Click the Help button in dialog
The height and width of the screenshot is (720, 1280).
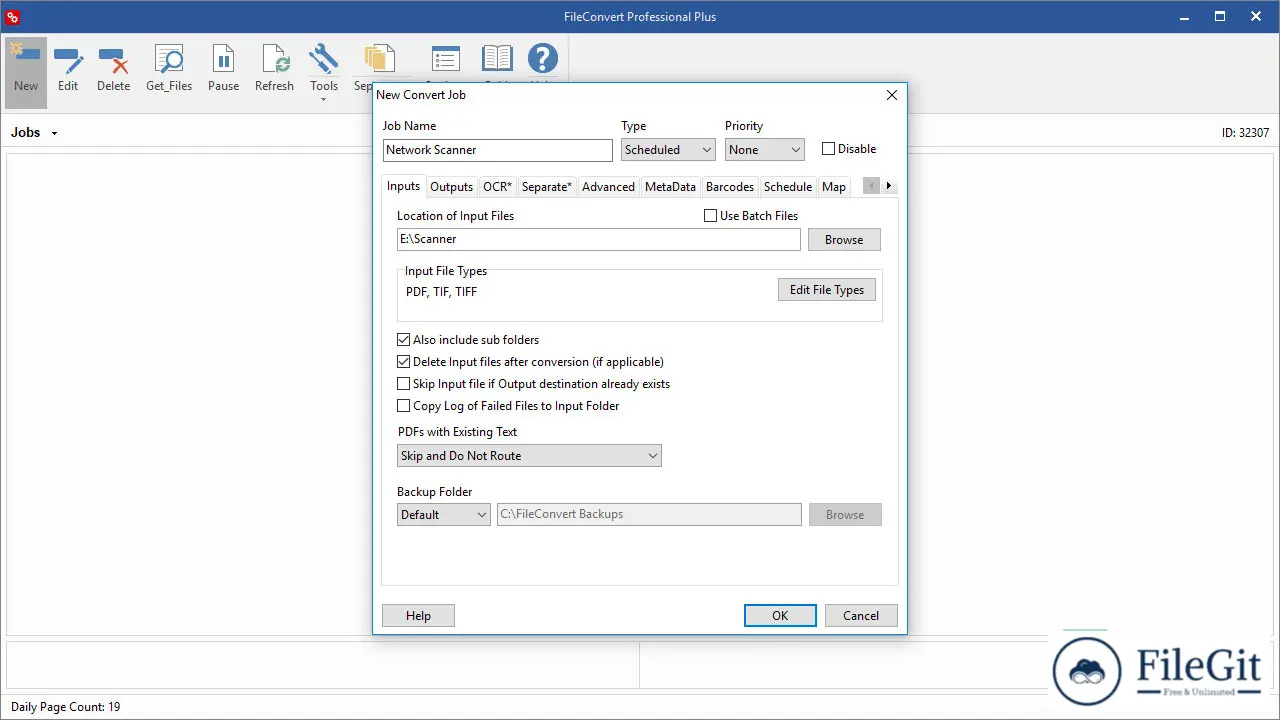coord(418,616)
